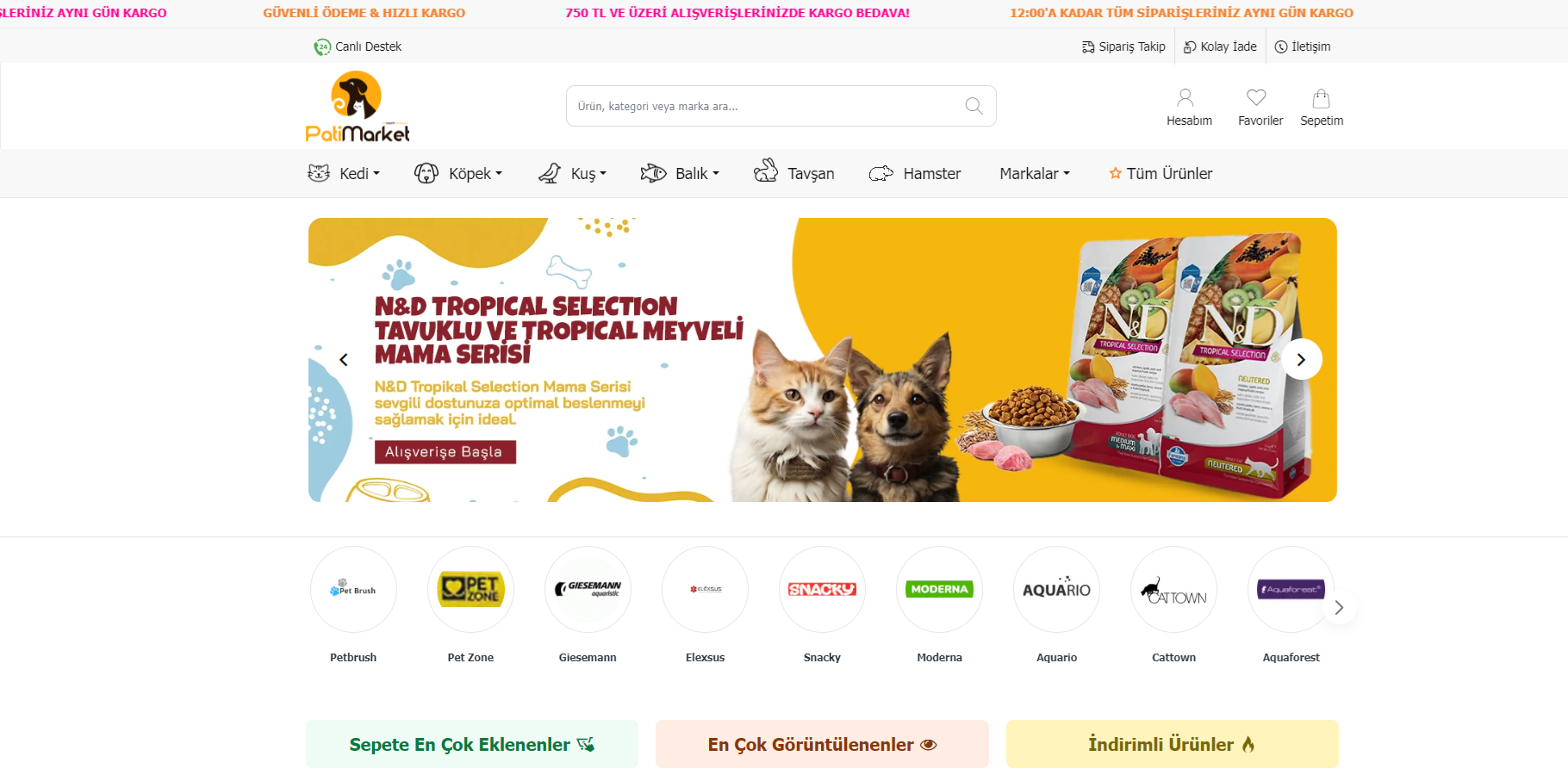Viewport: 1568px width, 781px height.
Task: Go to Tüm Ürünler
Action: 1160,174
